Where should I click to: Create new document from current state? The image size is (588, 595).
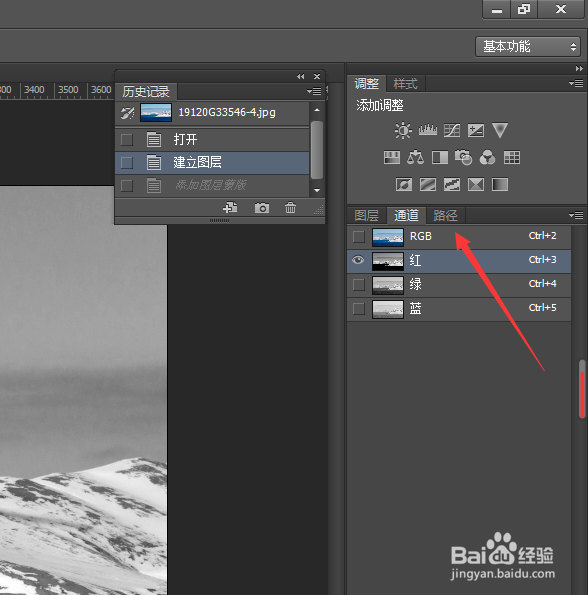click(x=230, y=208)
